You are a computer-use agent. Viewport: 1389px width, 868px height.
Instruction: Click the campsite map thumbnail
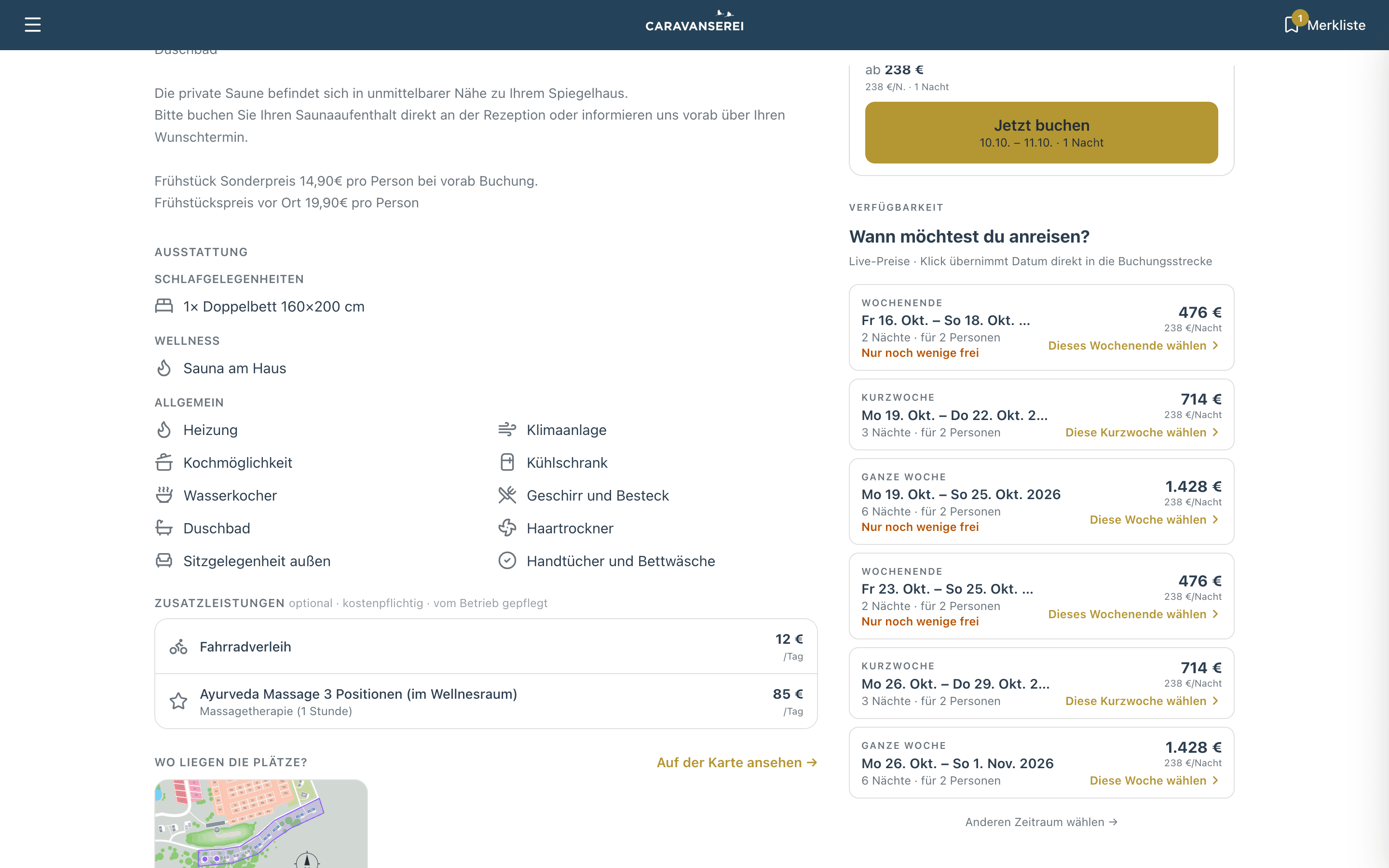click(261, 824)
